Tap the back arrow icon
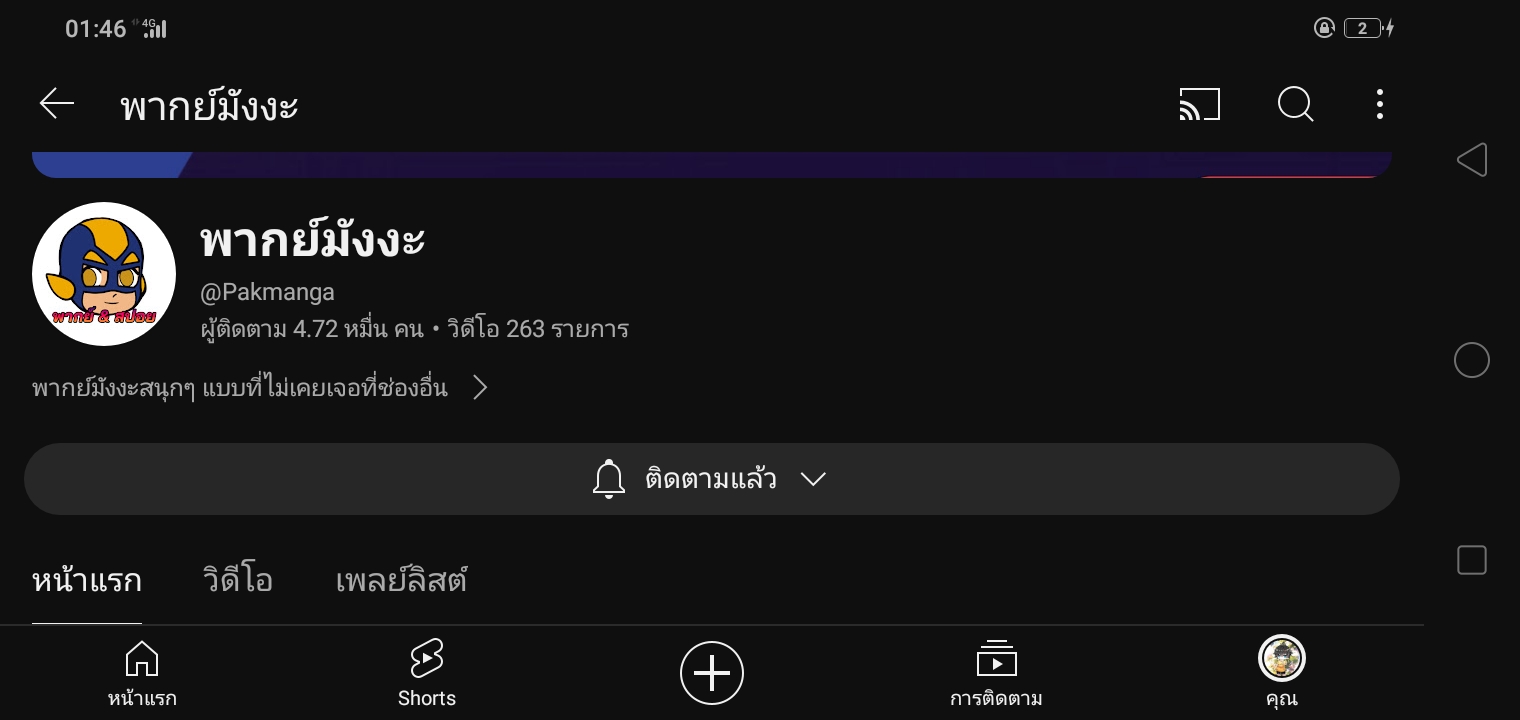Image resolution: width=1520 pixels, height=720 pixels. point(57,104)
